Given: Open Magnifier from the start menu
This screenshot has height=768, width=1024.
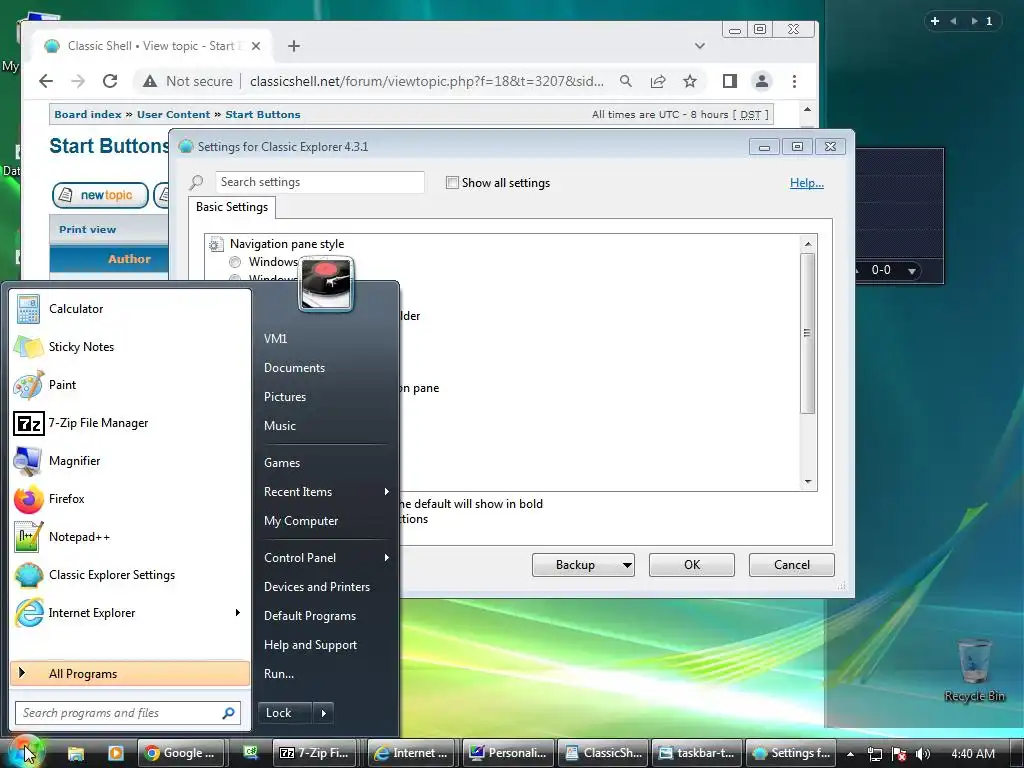Looking at the screenshot, I should coord(130,460).
